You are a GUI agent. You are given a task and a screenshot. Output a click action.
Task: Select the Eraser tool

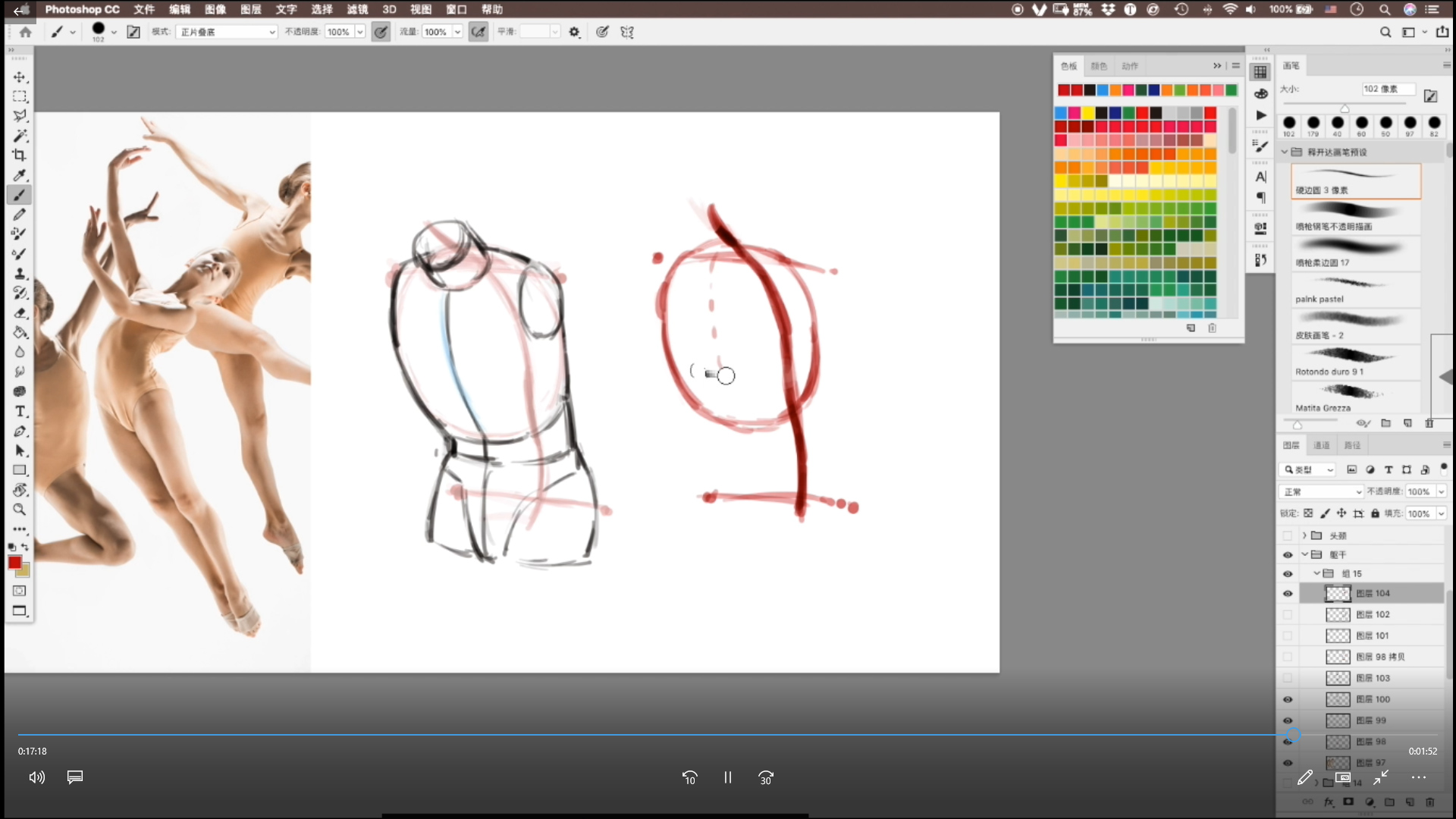click(x=20, y=312)
